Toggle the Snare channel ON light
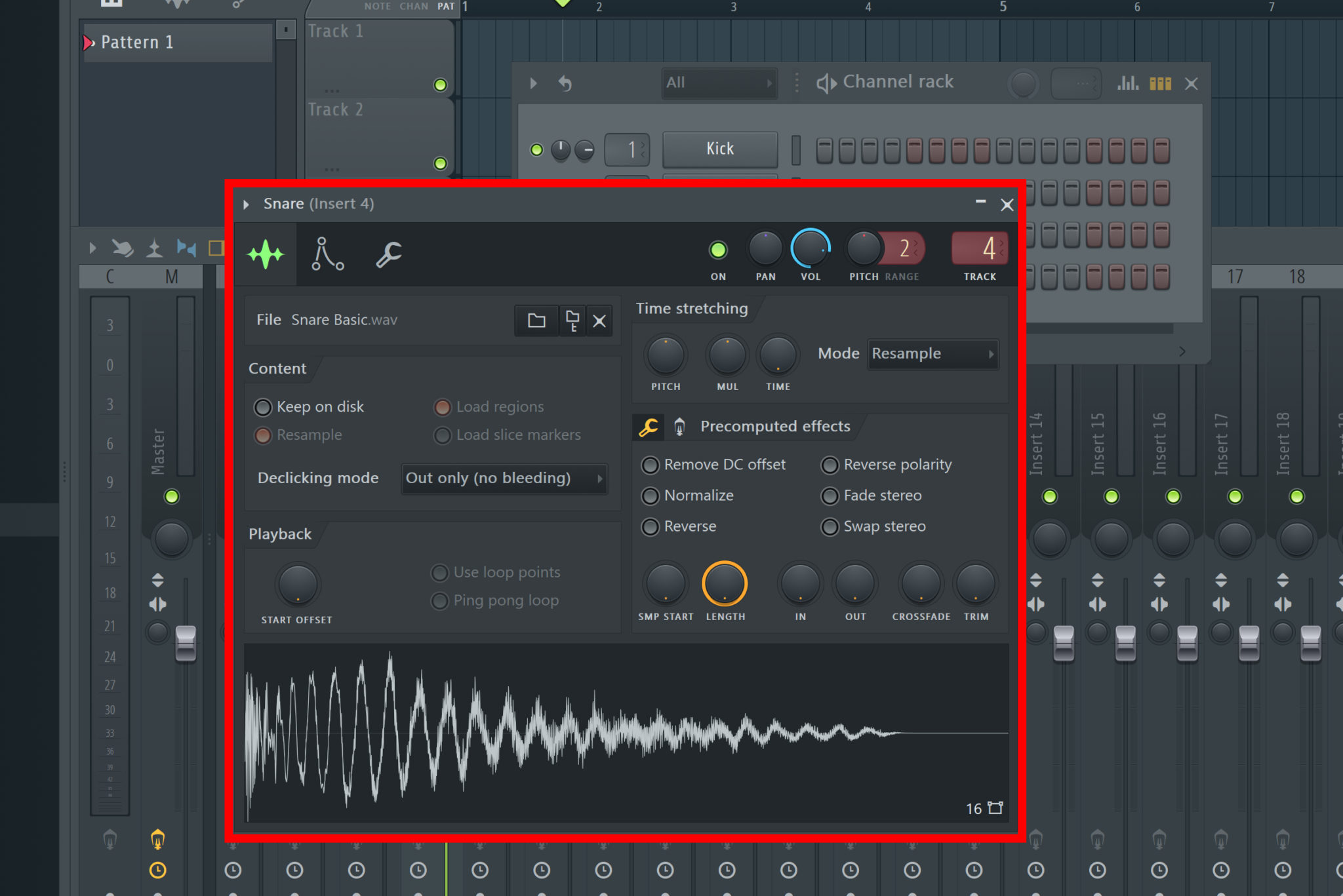This screenshot has height=896, width=1343. (718, 250)
